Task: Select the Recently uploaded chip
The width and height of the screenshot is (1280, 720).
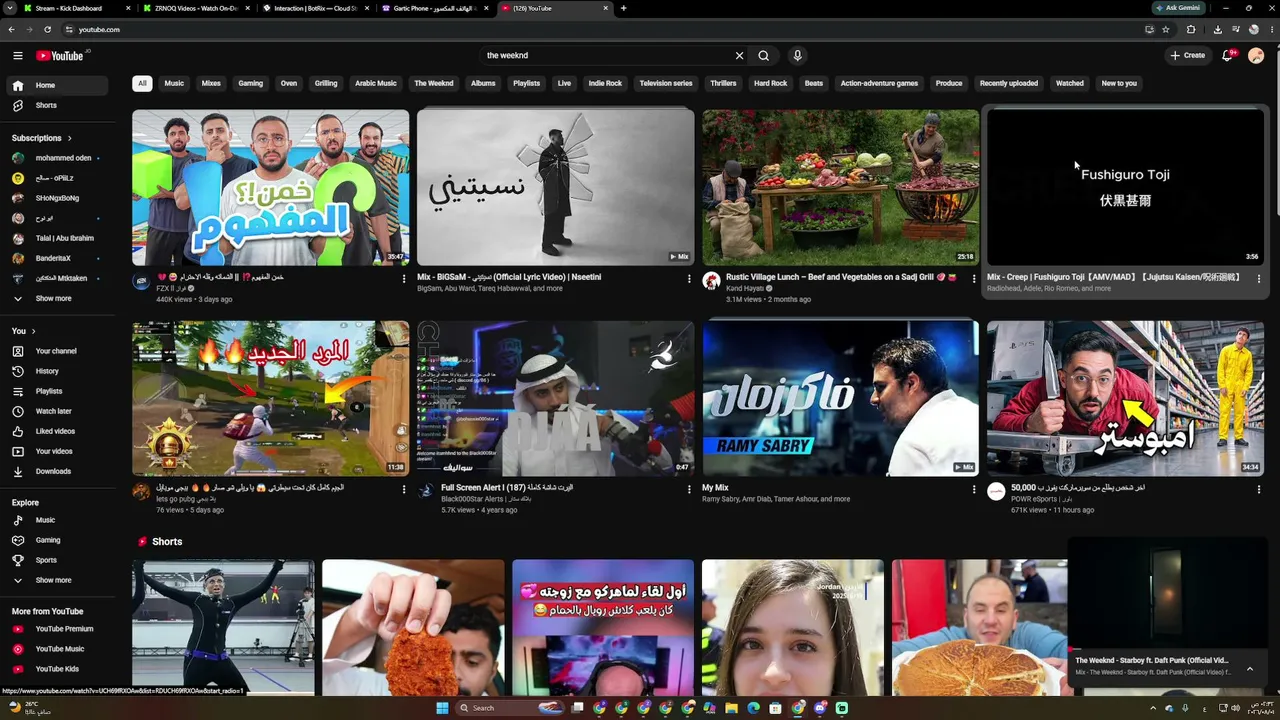Action: pyautogui.click(x=1009, y=83)
